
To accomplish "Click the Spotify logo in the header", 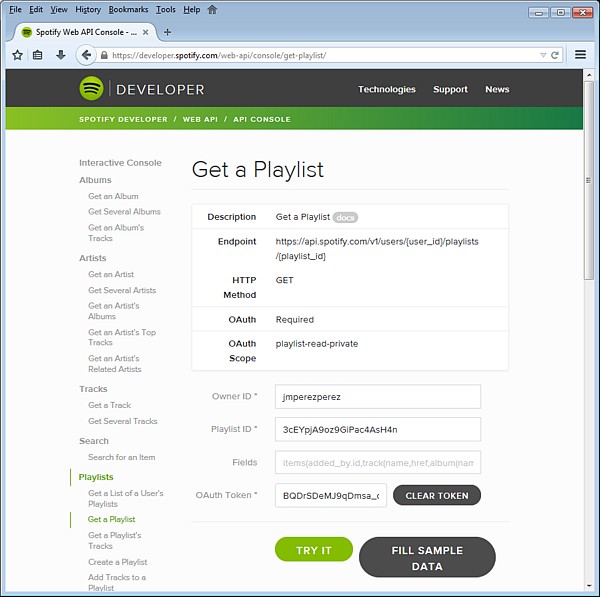I will pyautogui.click(x=91, y=88).
